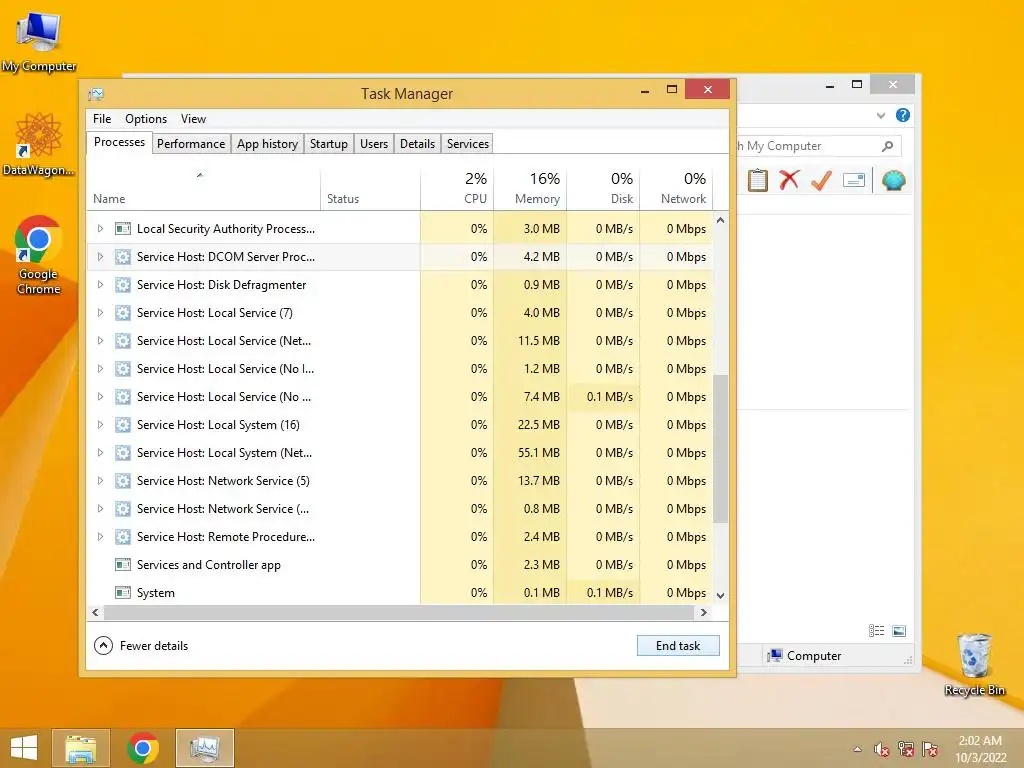This screenshot has height=768, width=1024.
Task: Click the Local Security Authority Process icon
Action: coord(123,229)
